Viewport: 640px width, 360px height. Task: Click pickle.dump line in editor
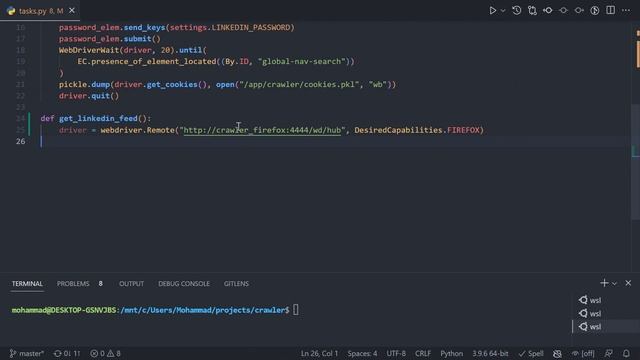(x=227, y=84)
